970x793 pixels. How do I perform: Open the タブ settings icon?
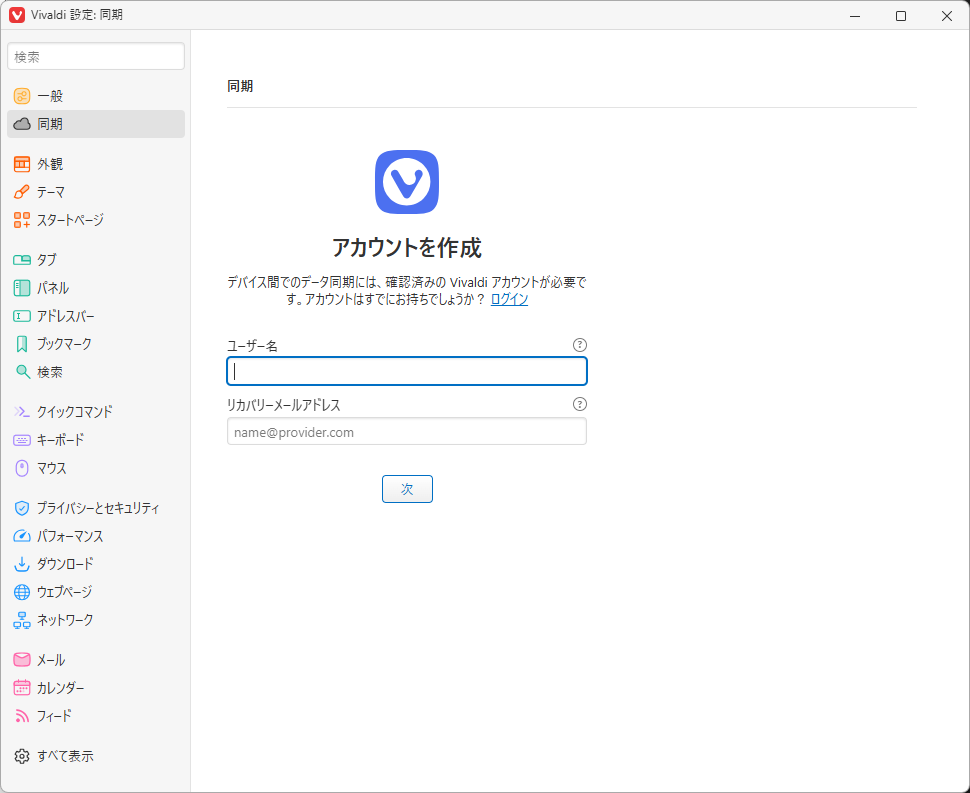point(22,260)
